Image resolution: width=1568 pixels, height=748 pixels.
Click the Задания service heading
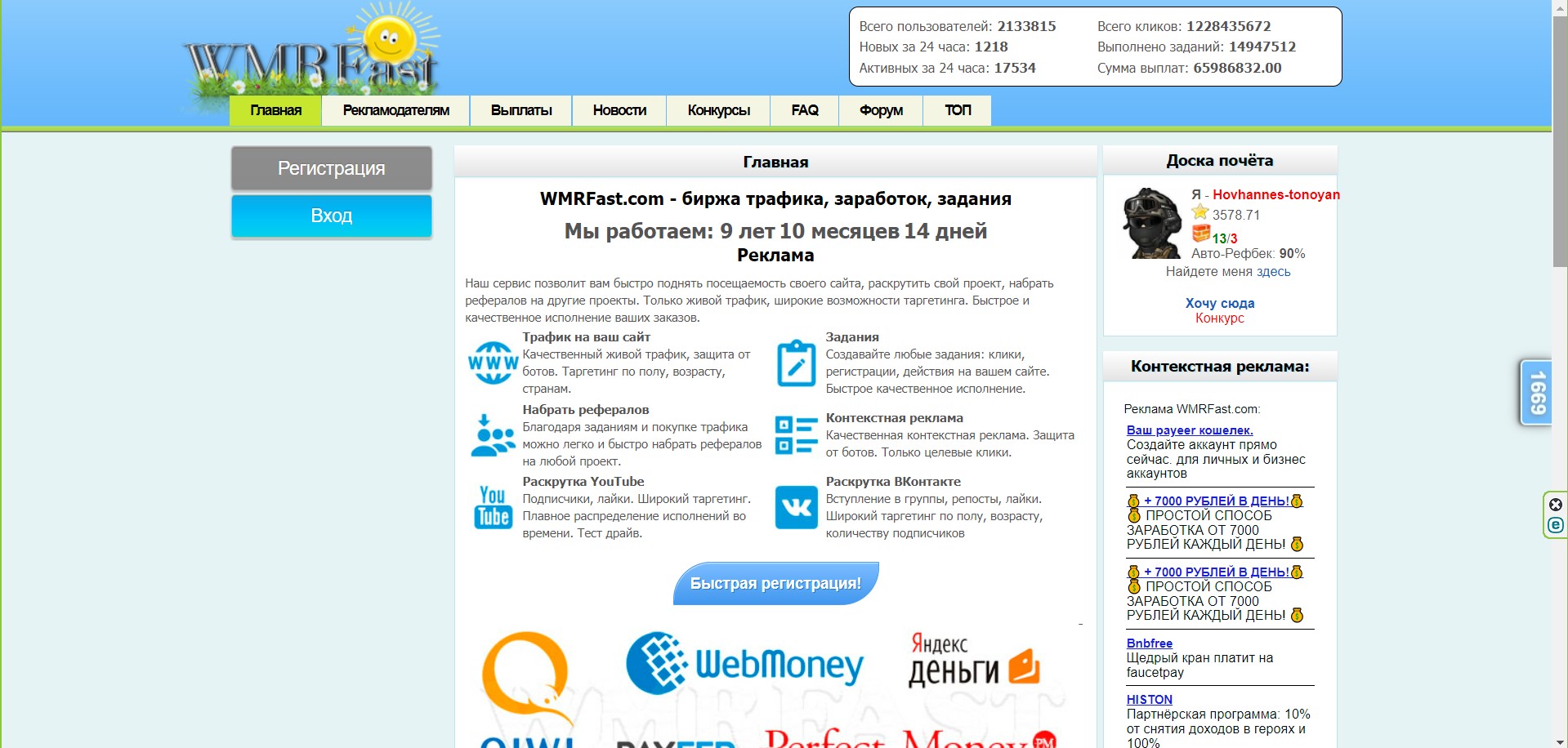(x=852, y=337)
